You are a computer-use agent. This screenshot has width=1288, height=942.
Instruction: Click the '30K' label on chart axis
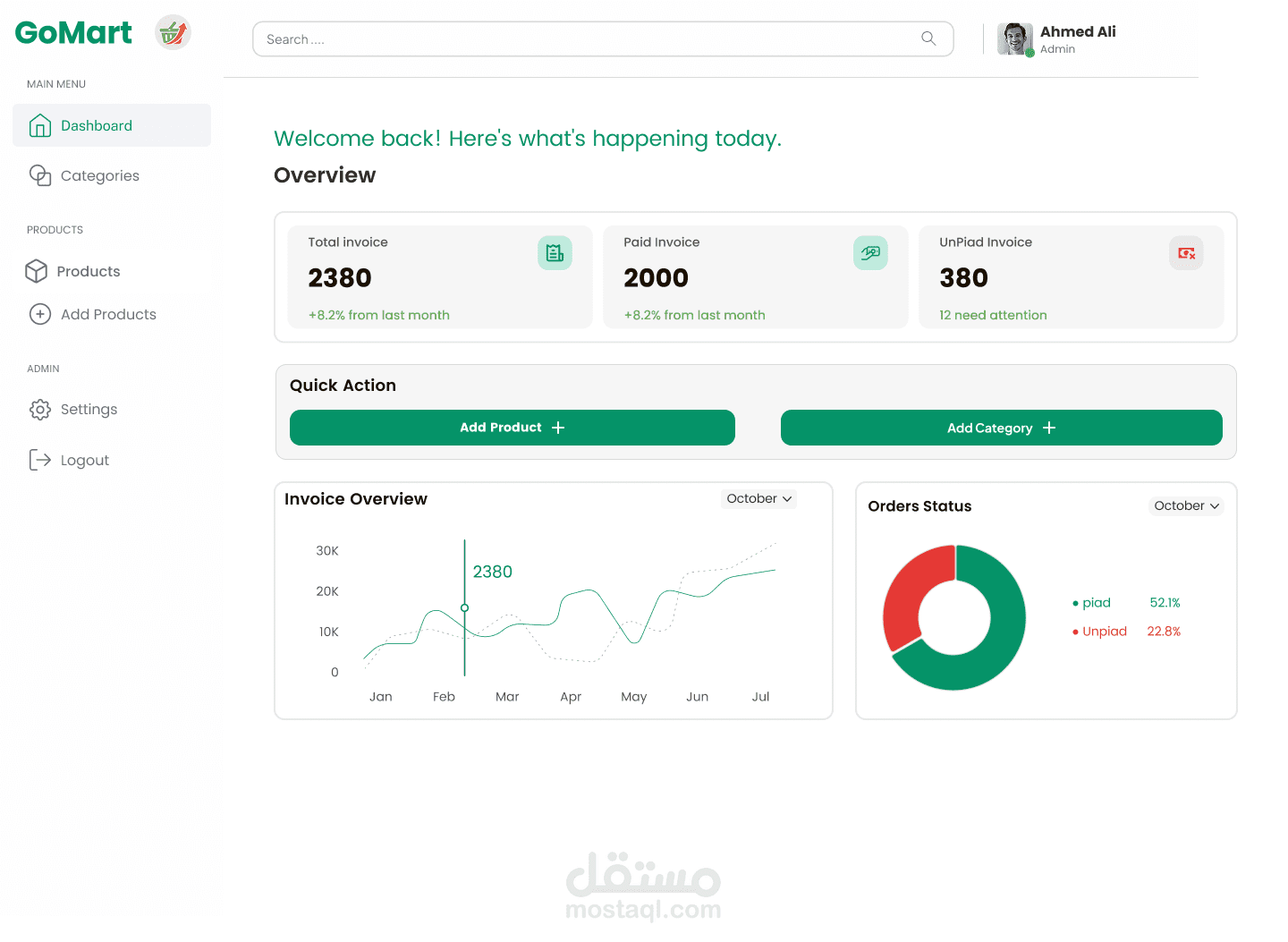click(x=327, y=551)
